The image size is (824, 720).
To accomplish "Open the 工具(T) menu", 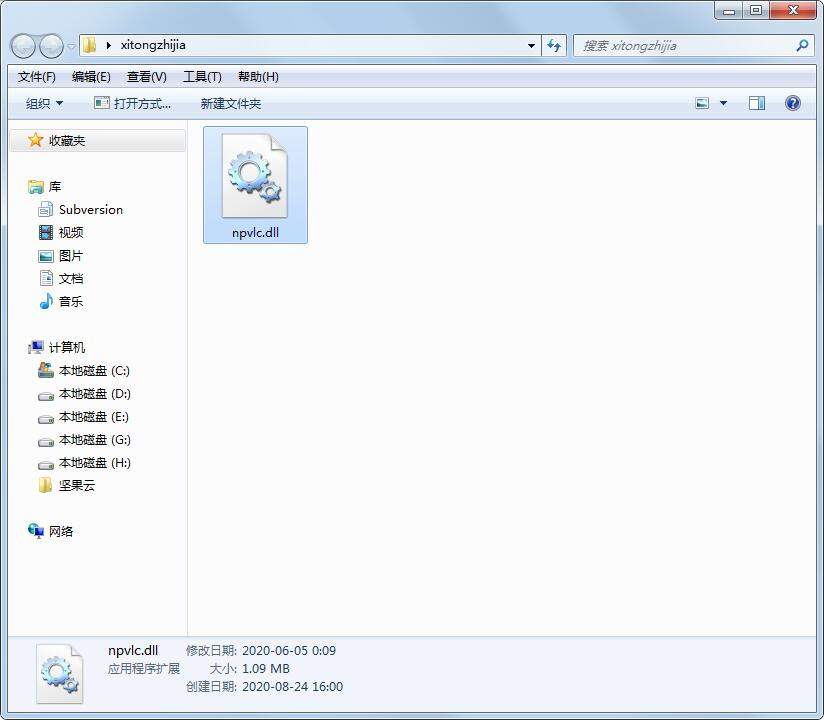I will (203, 76).
